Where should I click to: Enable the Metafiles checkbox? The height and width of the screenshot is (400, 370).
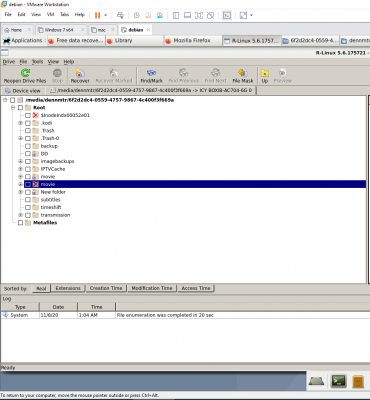tap(20, 223)
